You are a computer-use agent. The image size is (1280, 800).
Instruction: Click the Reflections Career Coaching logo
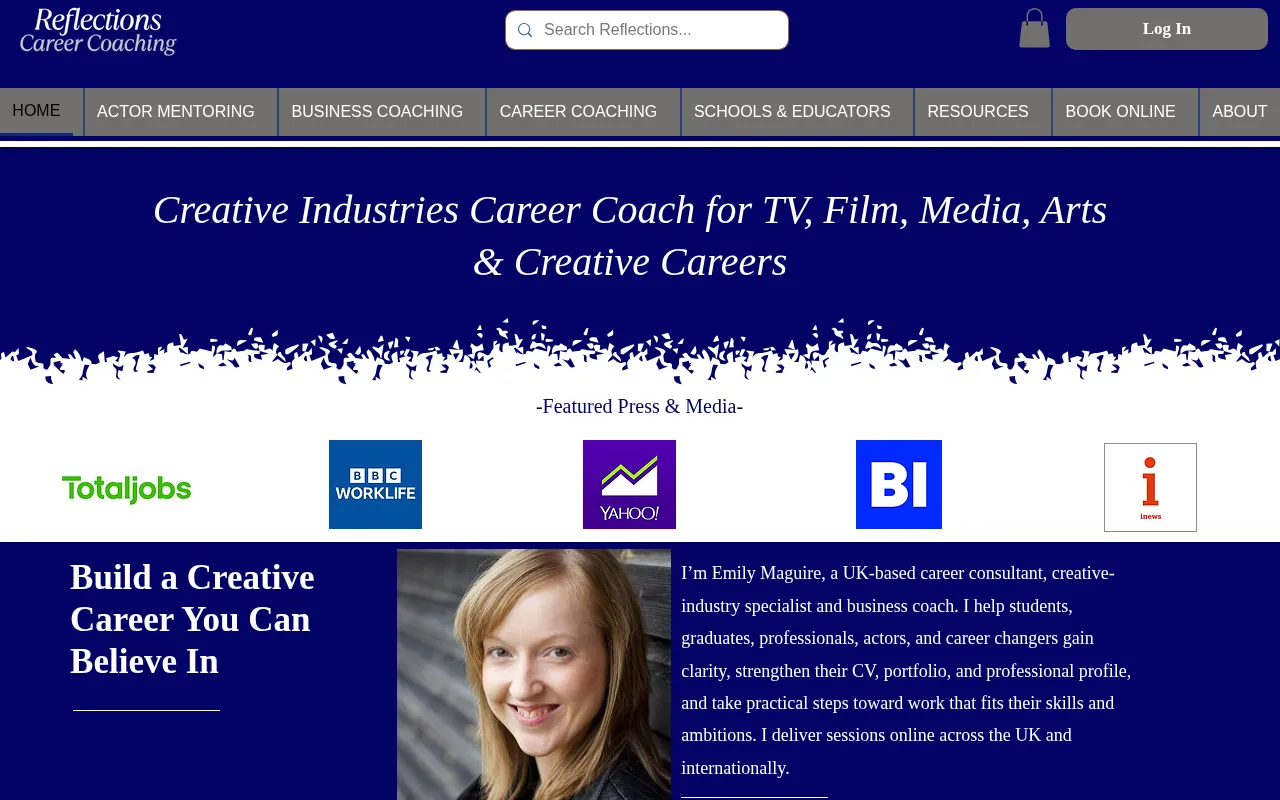coord(98,31)
